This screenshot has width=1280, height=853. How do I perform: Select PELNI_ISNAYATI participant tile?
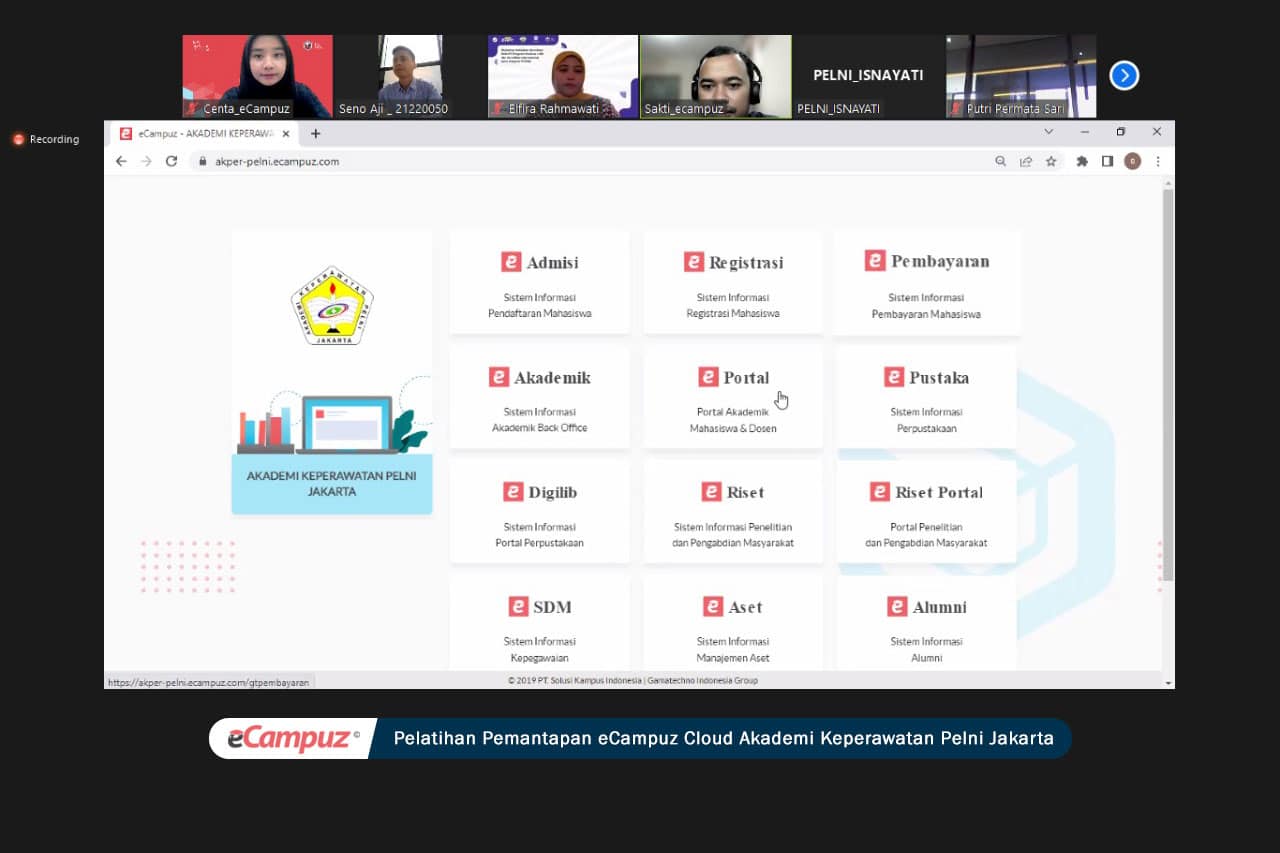[x=868, y=77]
